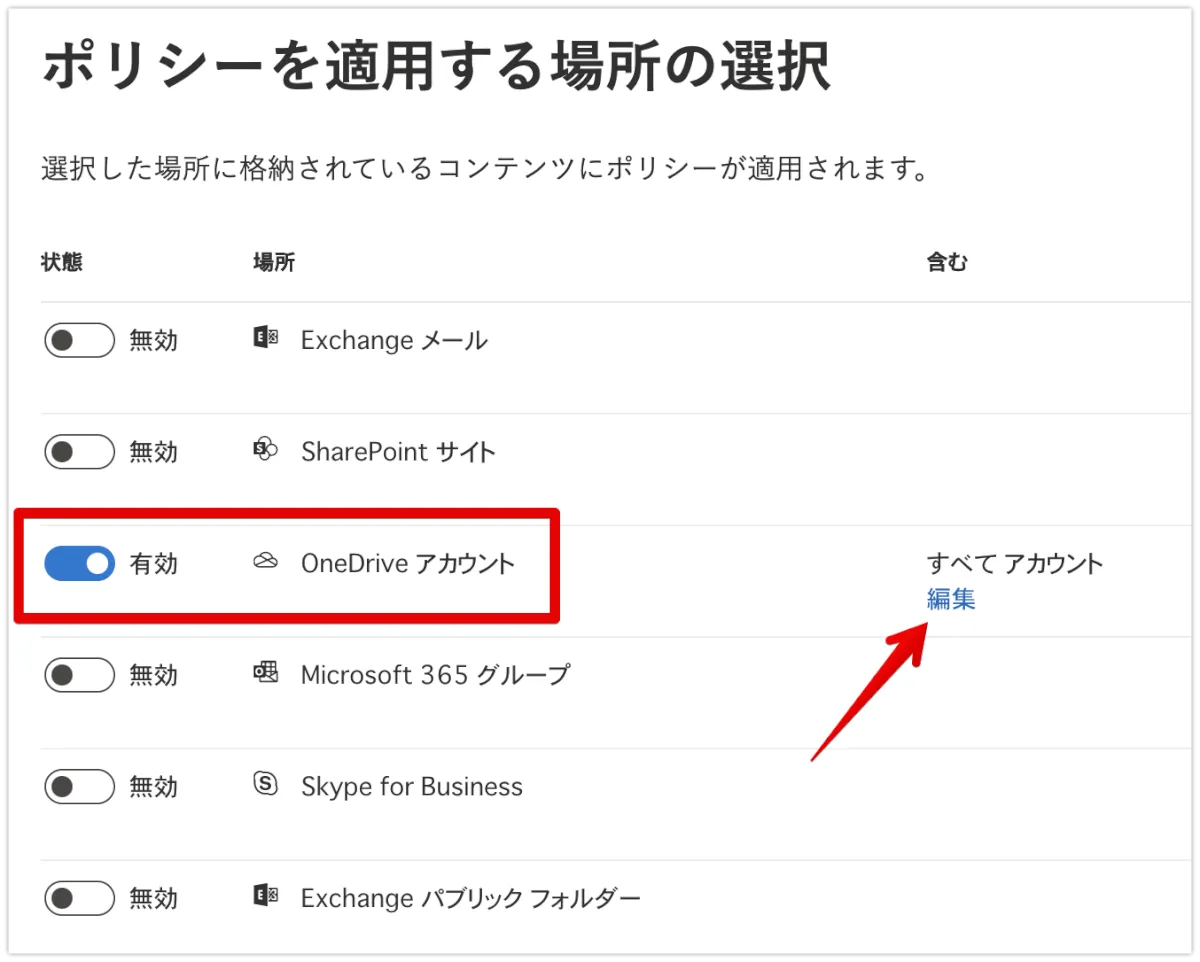Click the 無効 status text beside Exchange メール

click(x=154, y=341)
